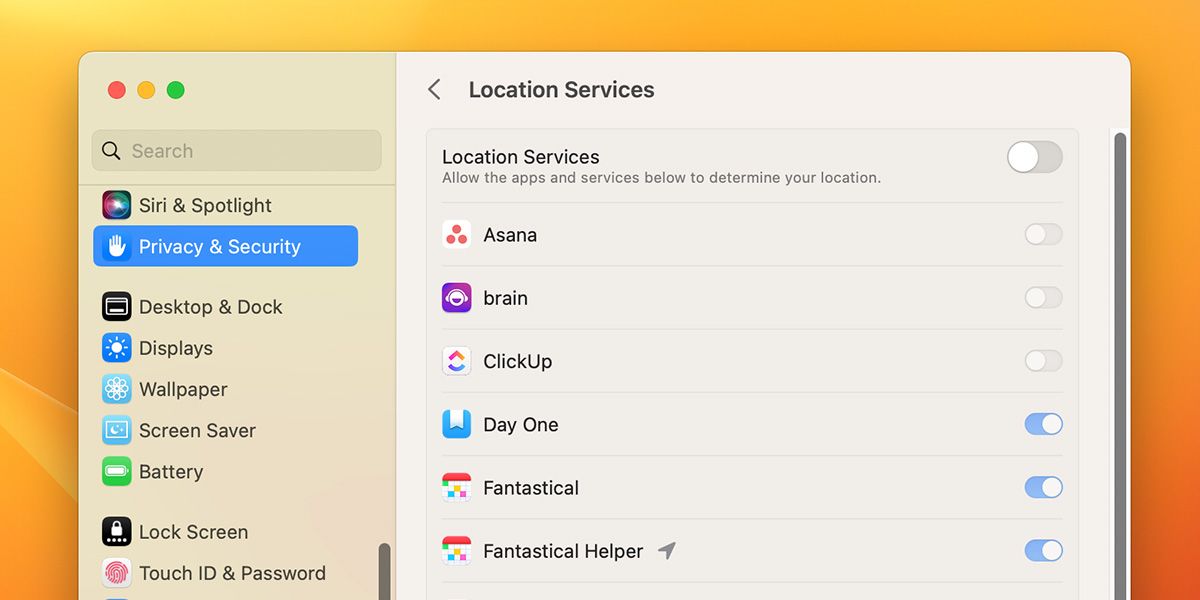Click the Search field
This screenshot has height=600, width=1200.
click(x=236, y=150)
